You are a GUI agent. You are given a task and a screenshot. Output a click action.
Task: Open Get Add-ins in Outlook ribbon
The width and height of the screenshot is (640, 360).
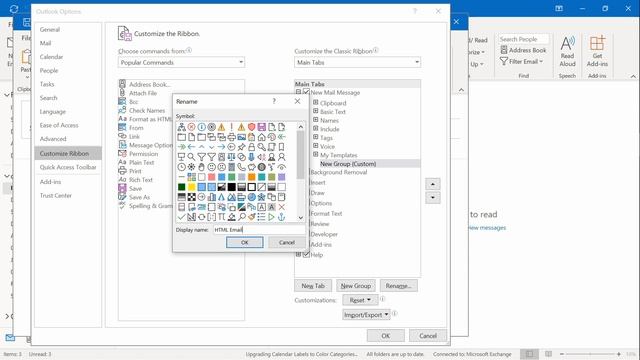(597, 52)
